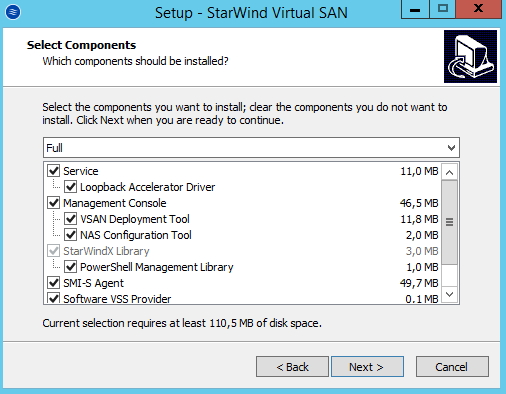Click the 46,5 MB size value
This screenshot has width=506, height=394.
click(419, 203)
